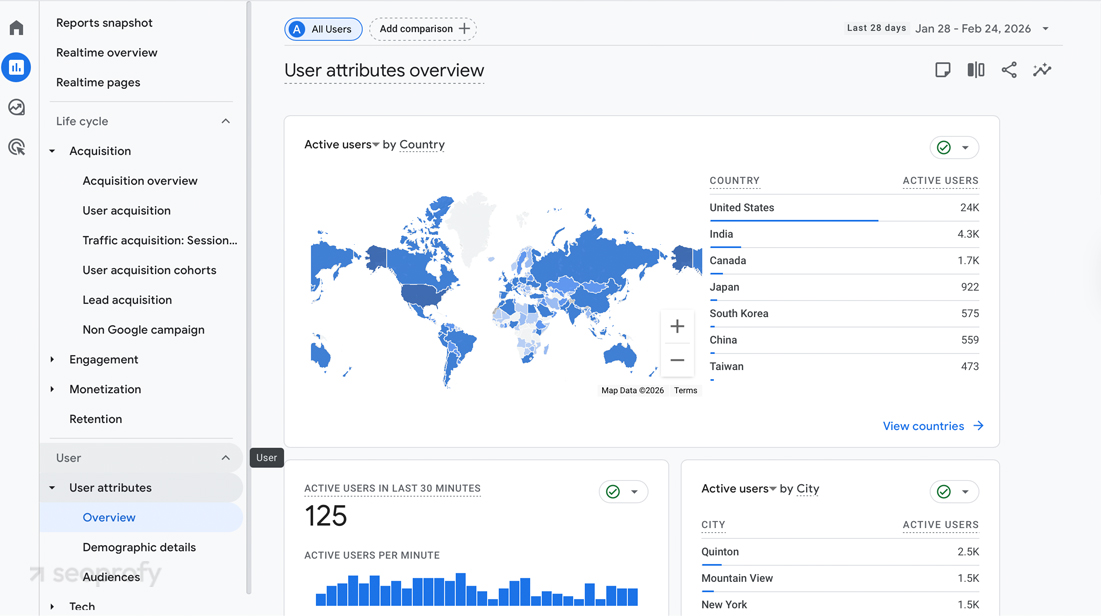Click the green check status on 30 minutes card
This screenshot has height=616, width=1101.
613,492
